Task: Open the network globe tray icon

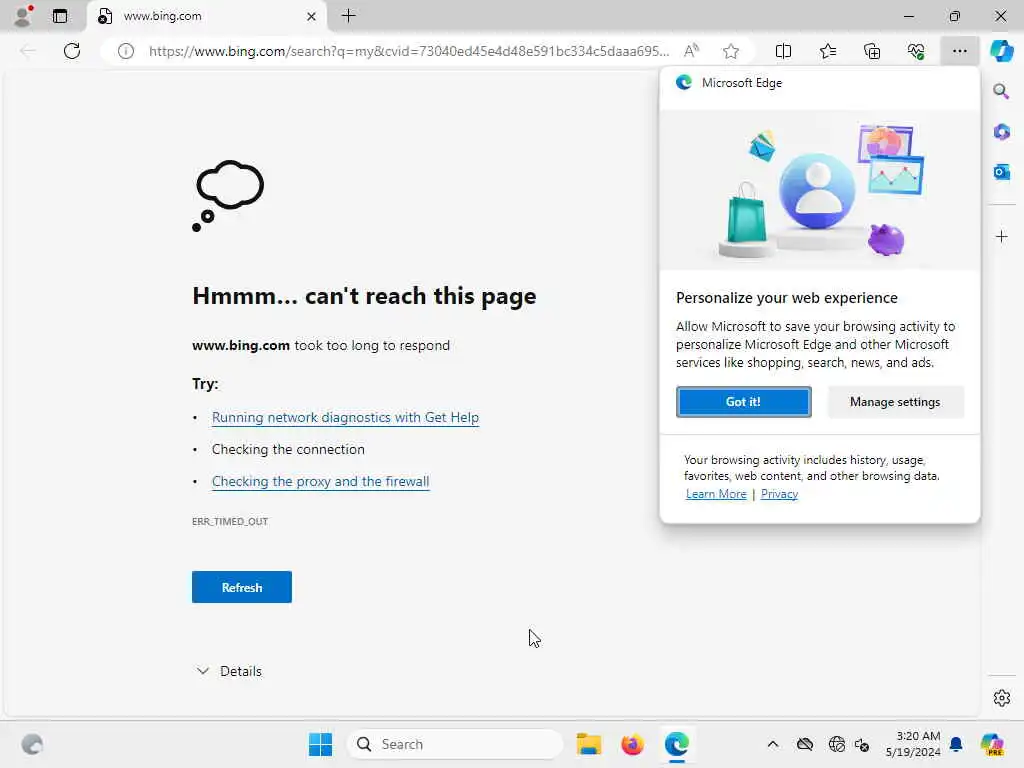Action: [836, 744]
